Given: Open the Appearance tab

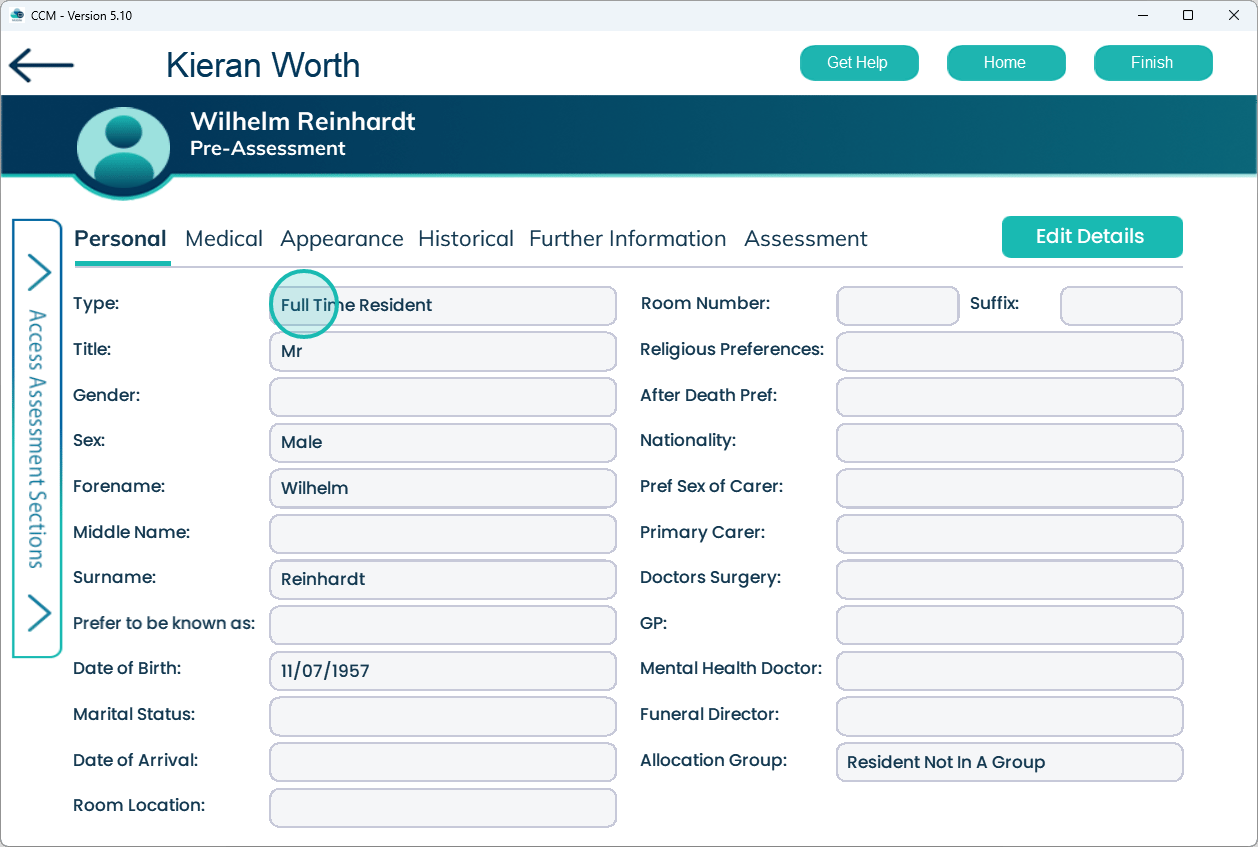Looking at the screenshot, I should [x=341, y=239].
